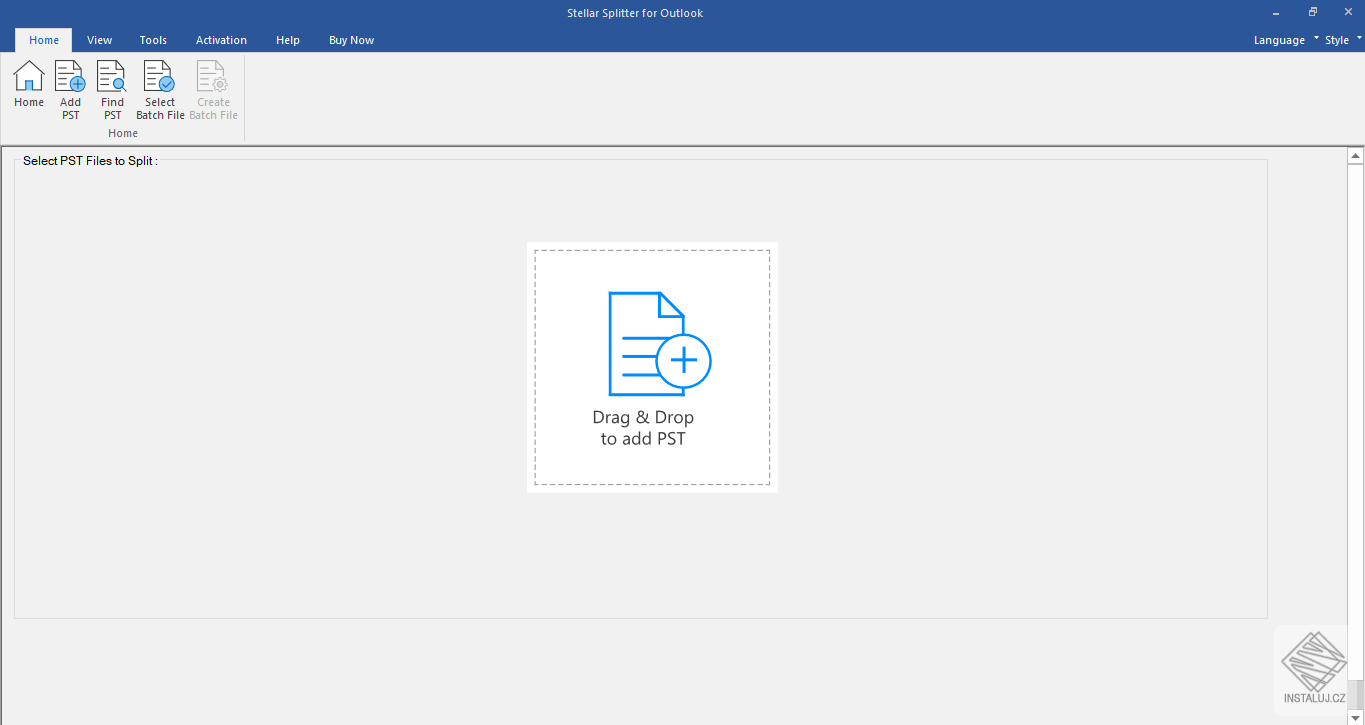Click the Buy Now tab
Viewport: 1365px width, 725px height.
tap(351, 40)
